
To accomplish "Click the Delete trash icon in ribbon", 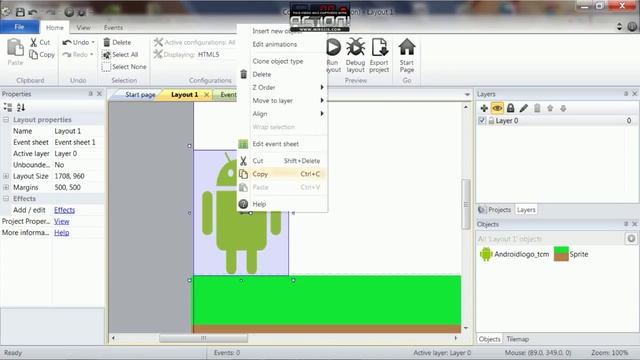I will click(107, 42).
